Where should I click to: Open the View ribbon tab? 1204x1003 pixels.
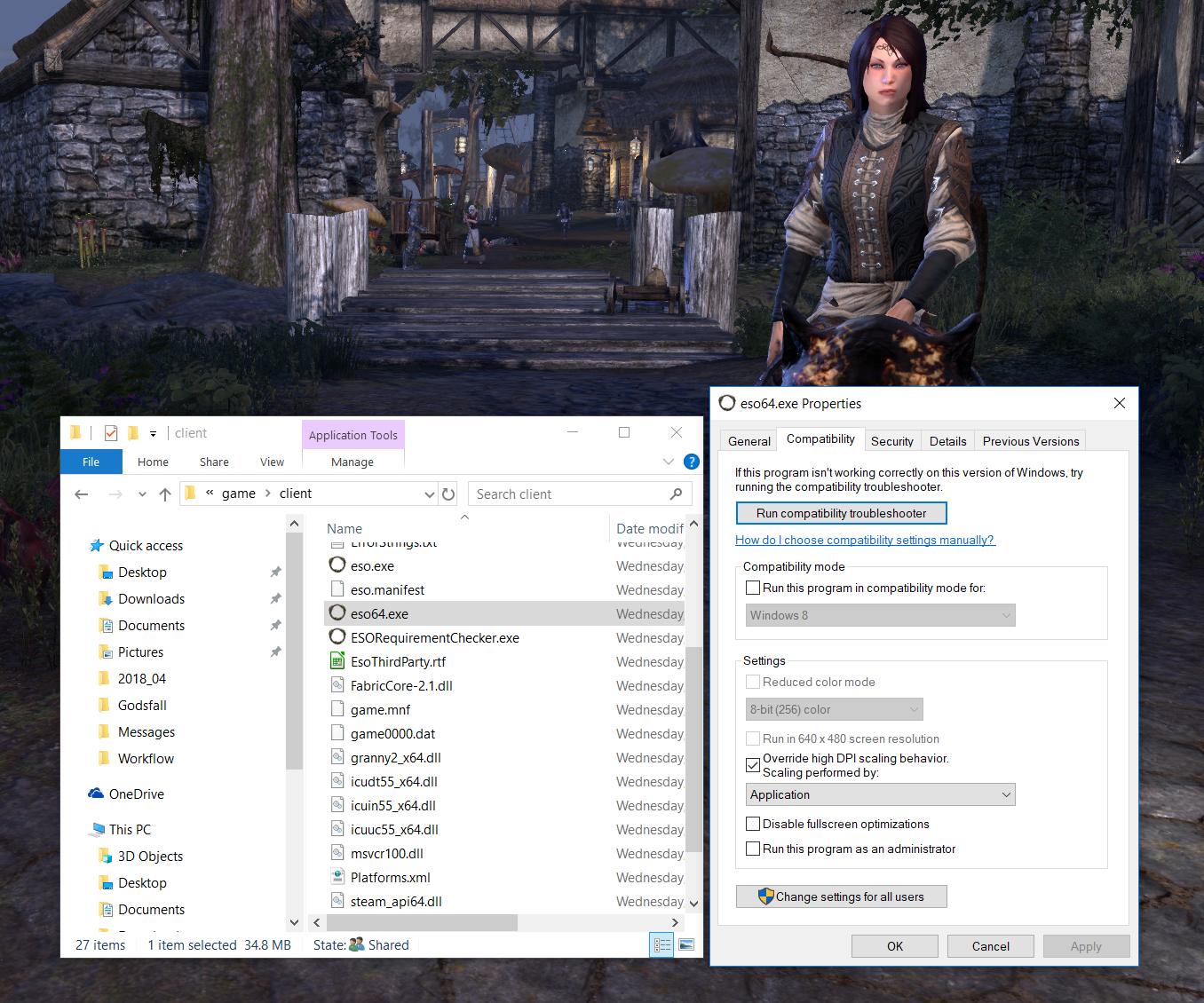coord(272,462)
